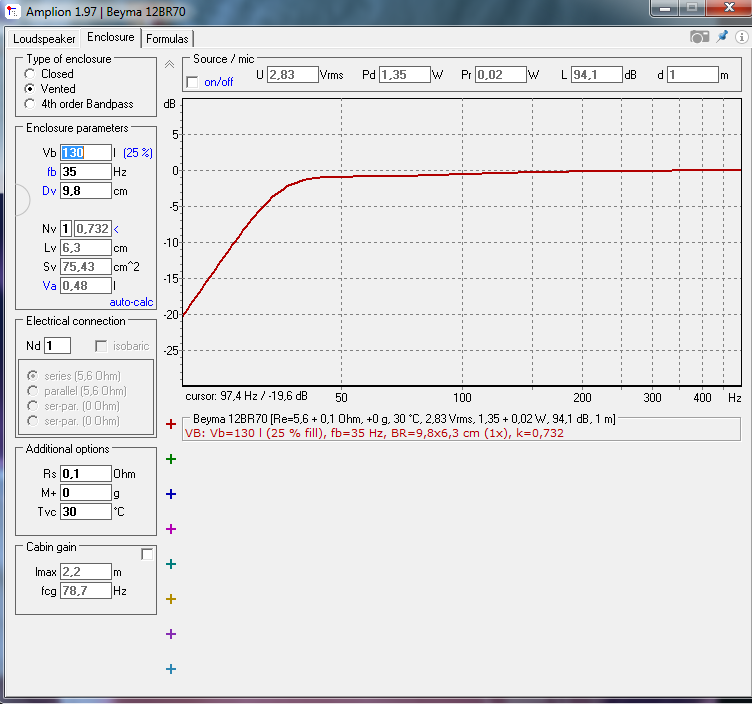Click the blue on/off link
The image size is (752, 704).
pos(219,82)
